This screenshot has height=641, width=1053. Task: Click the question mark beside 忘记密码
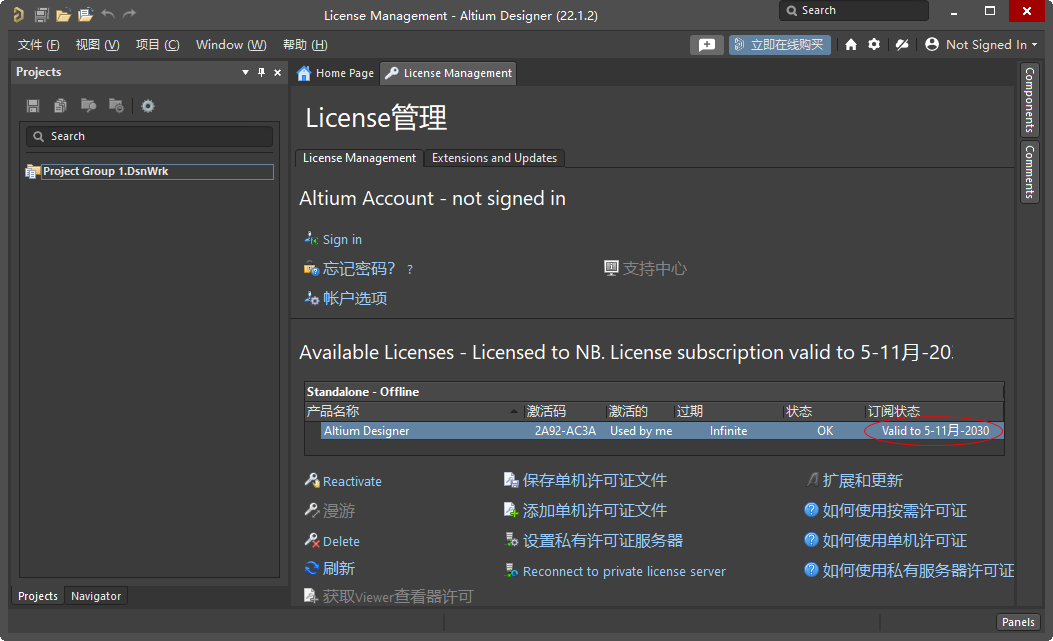click(410, 269)
